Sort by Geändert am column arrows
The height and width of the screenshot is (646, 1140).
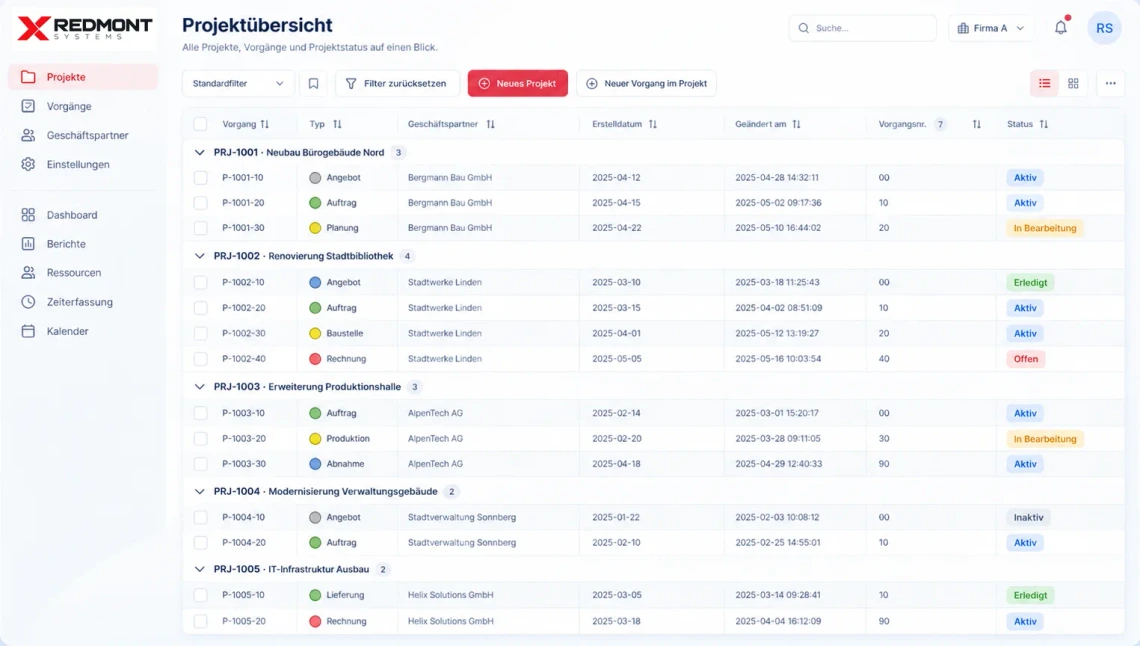(797, 124)
